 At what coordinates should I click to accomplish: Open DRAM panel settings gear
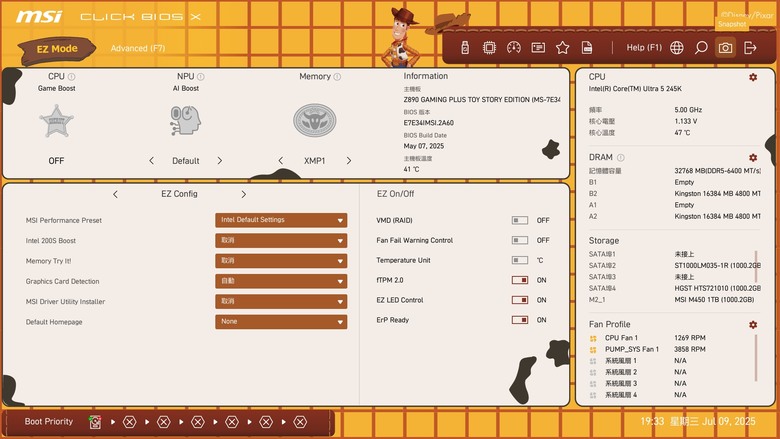pos(753,158)
